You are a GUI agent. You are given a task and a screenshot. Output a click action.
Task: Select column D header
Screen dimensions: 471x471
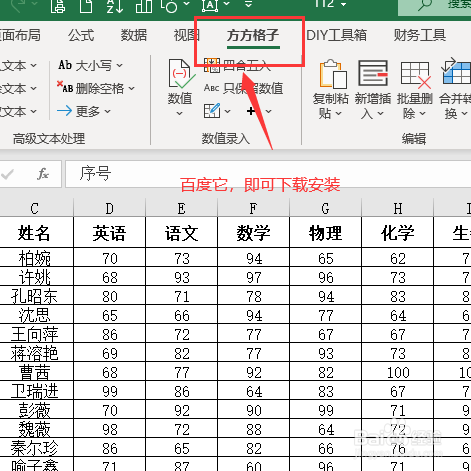tap(109, 209)
